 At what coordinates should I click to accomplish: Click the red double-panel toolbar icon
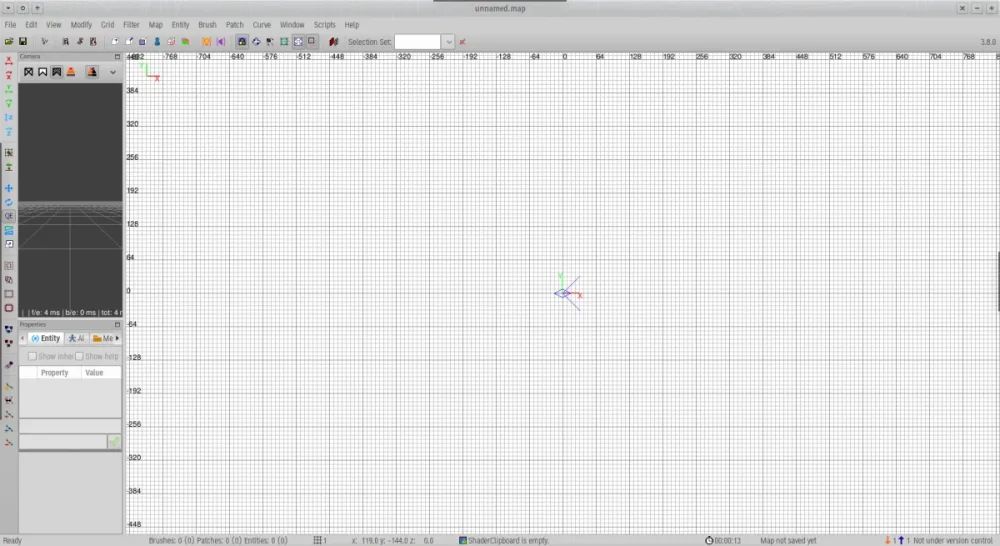point(334,41)
